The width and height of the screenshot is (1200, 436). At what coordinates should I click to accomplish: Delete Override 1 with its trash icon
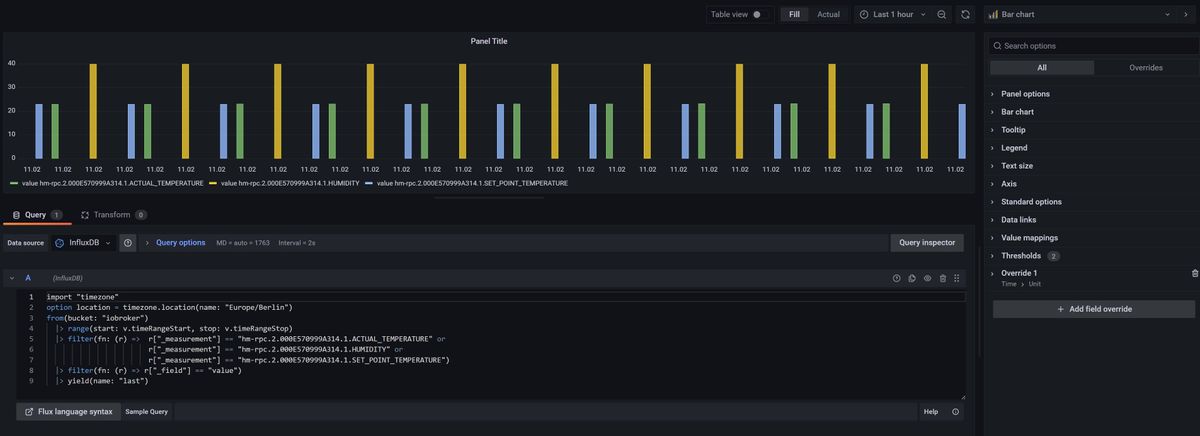[x=1195, y=273]
